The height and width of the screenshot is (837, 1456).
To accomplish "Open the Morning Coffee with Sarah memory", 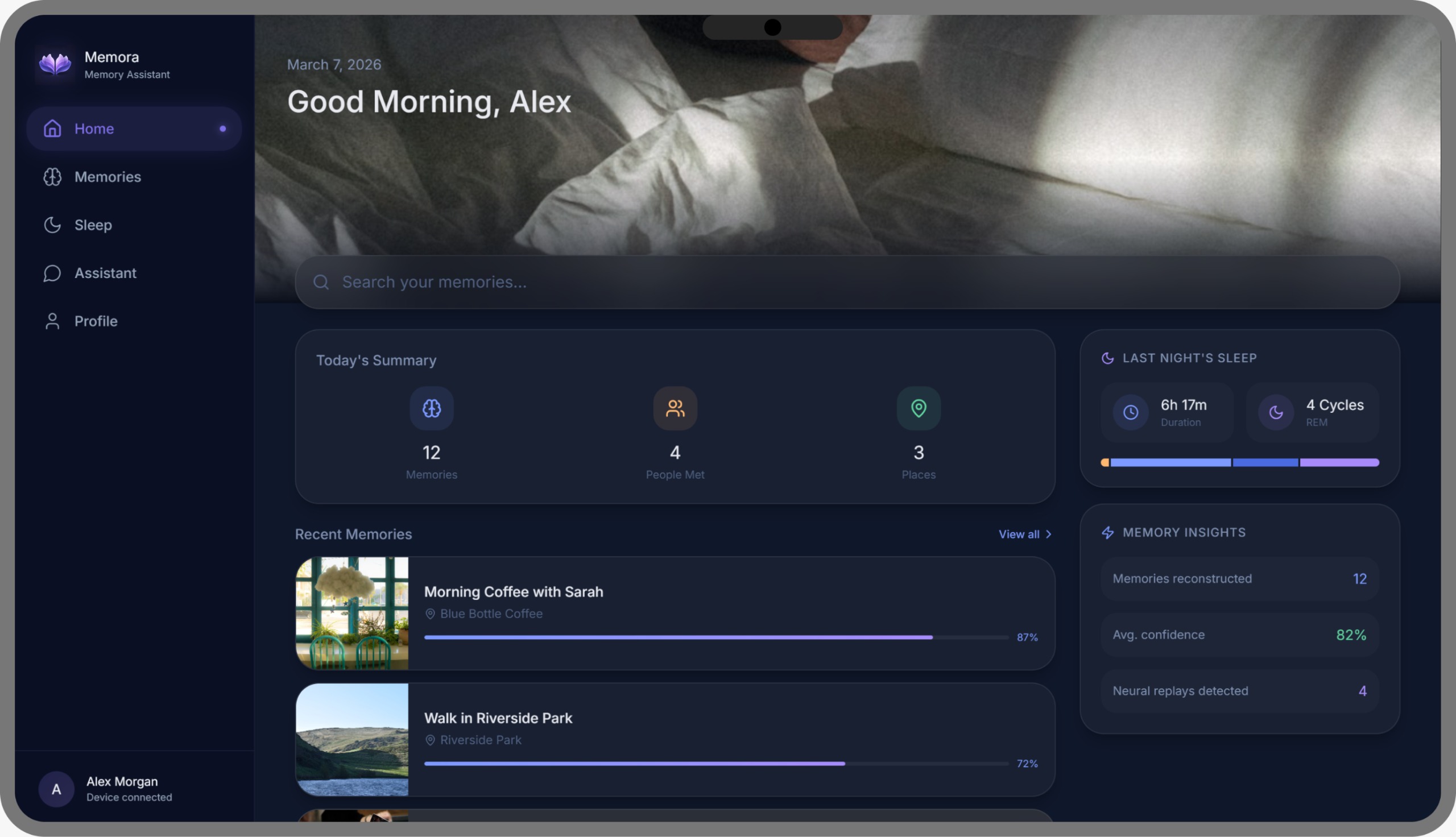I will pos(514,591).
